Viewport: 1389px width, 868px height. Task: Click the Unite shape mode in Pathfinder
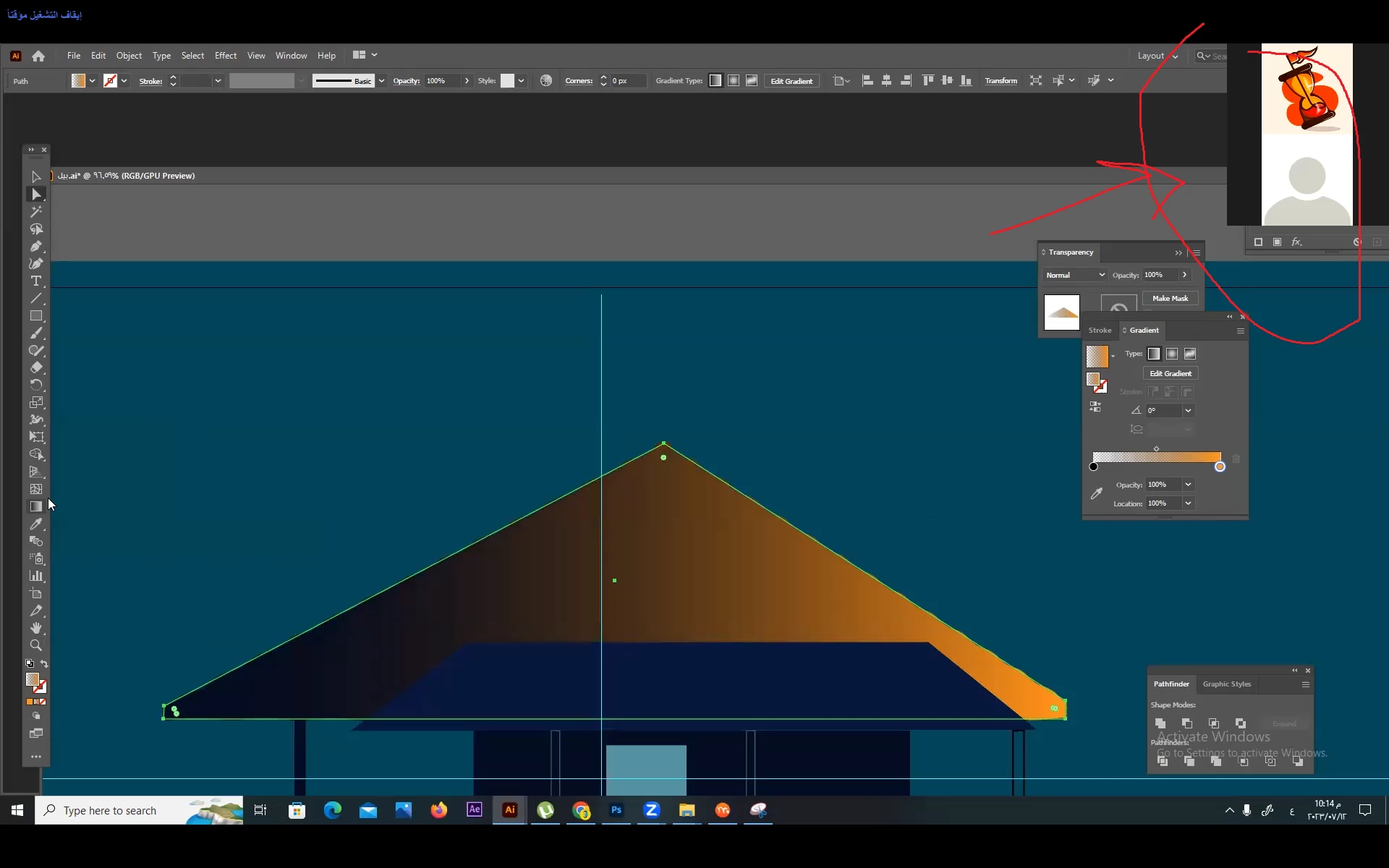pos(1160,723)
